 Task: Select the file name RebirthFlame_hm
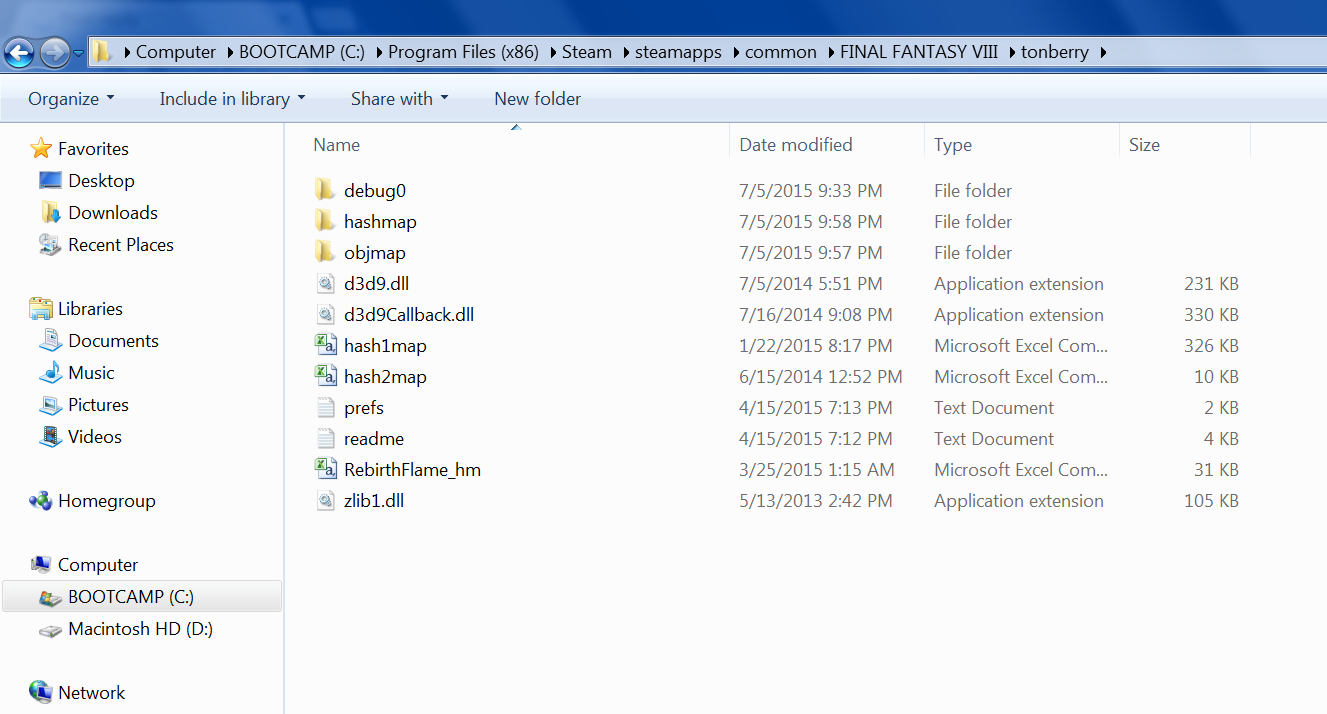(x=412, y=469)
